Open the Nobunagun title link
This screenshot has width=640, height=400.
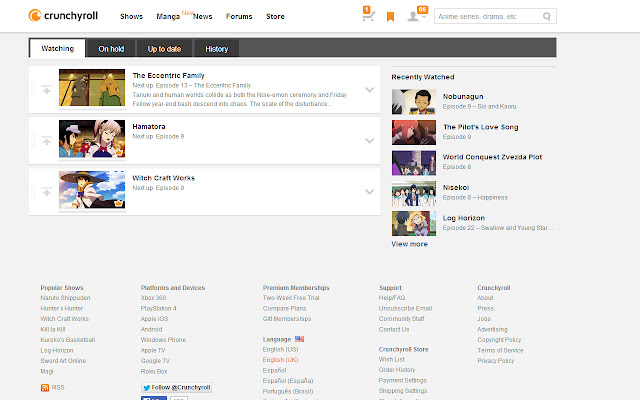[x=463, y=96]
